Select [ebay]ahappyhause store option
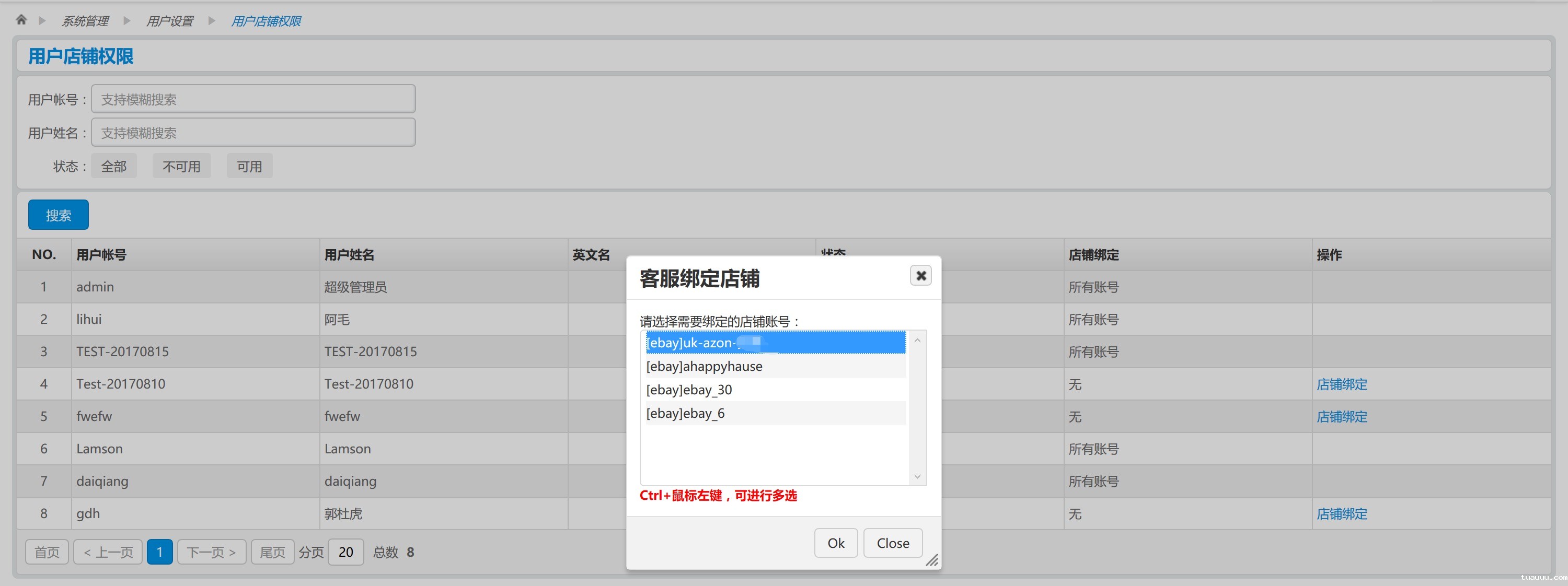The width and height of the screenshot is (1568, 586). pos(704,366)
